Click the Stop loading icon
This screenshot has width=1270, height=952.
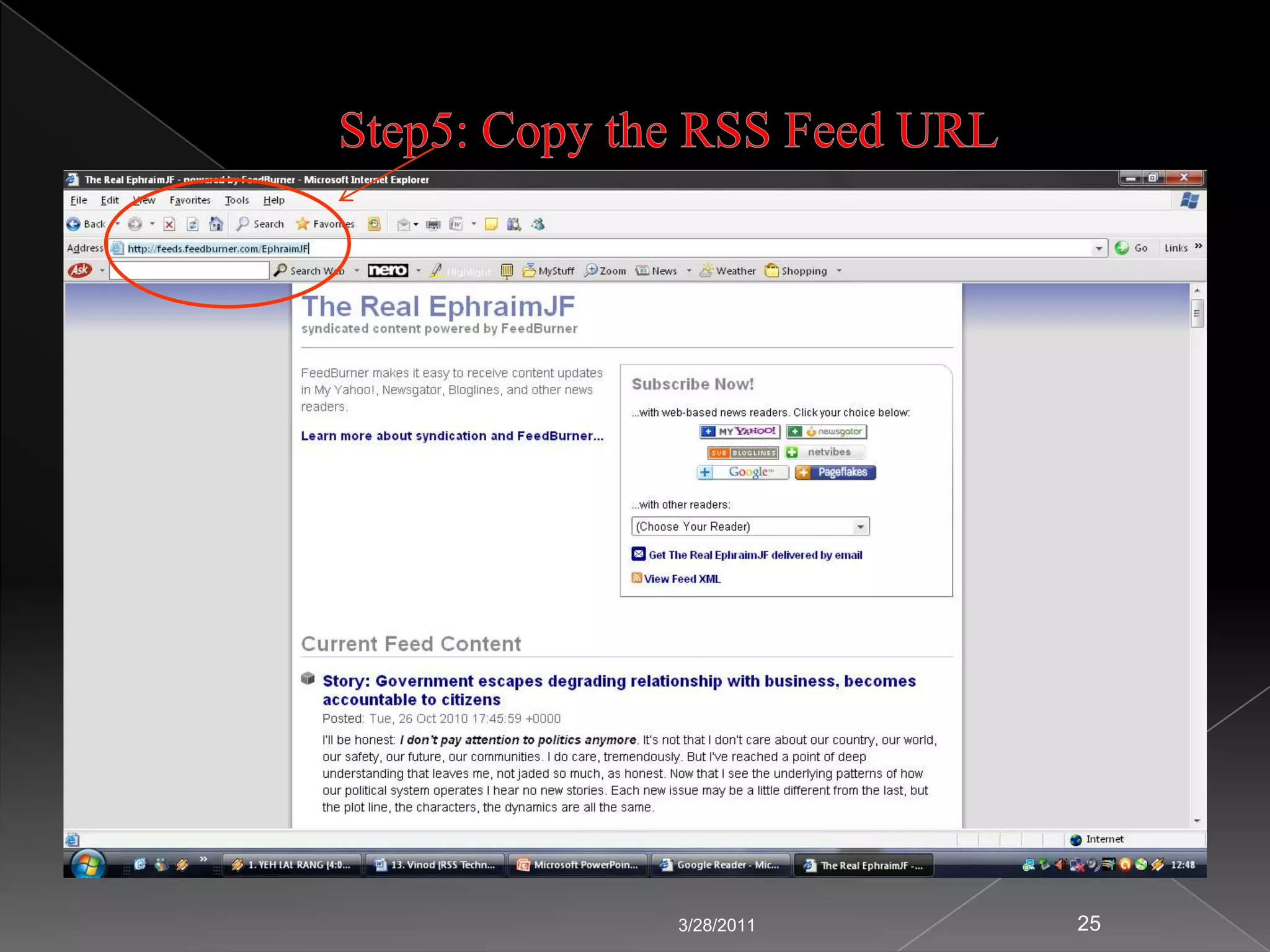pos(169,224)
